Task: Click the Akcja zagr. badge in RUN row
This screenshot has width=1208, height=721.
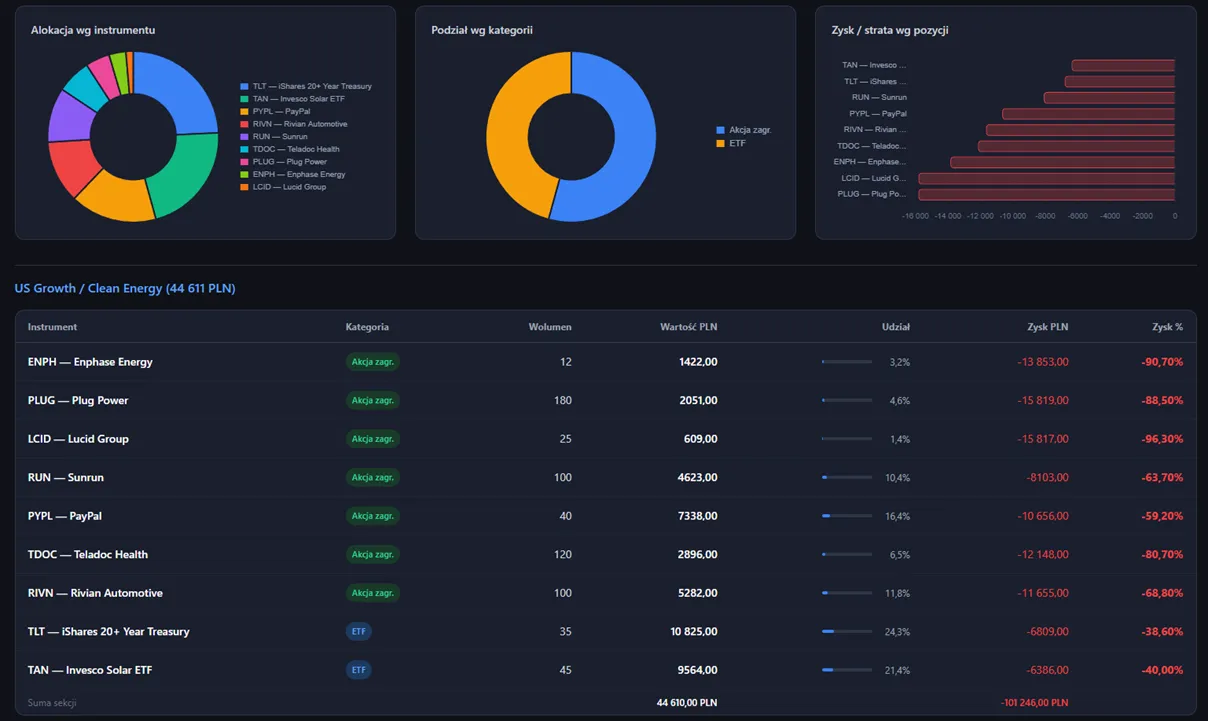Action: tap(373, 477)
